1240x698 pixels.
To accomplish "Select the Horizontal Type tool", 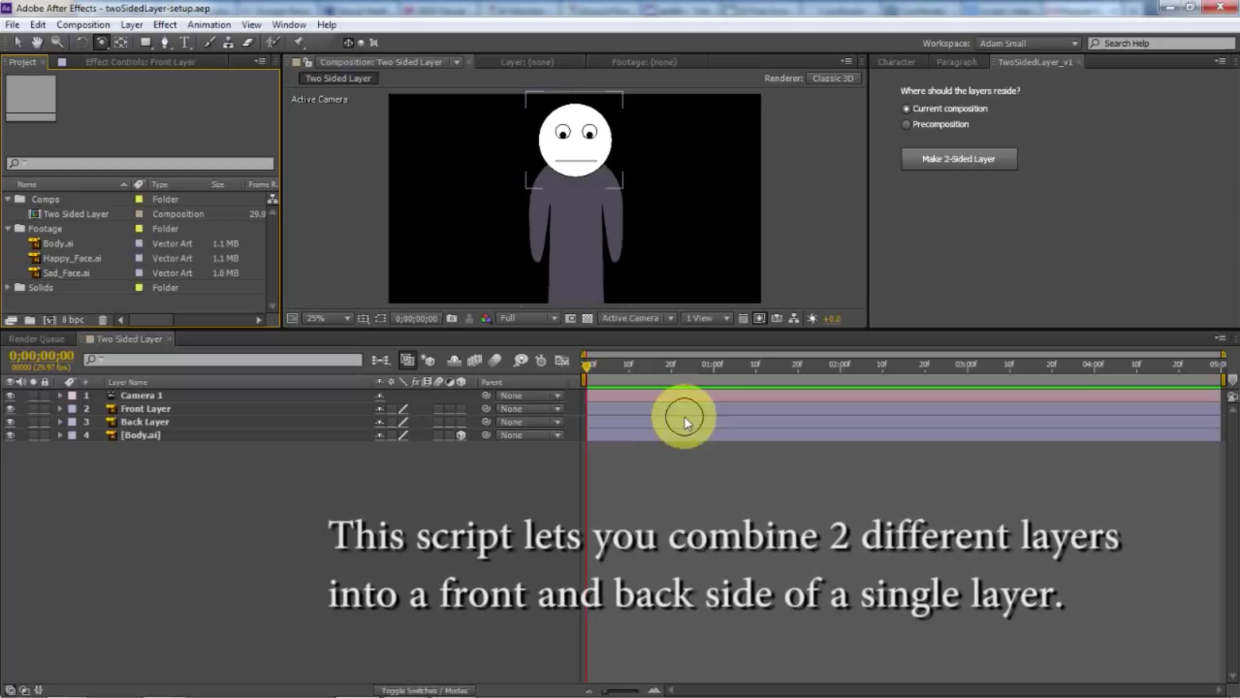I will (x=185, y=42).
